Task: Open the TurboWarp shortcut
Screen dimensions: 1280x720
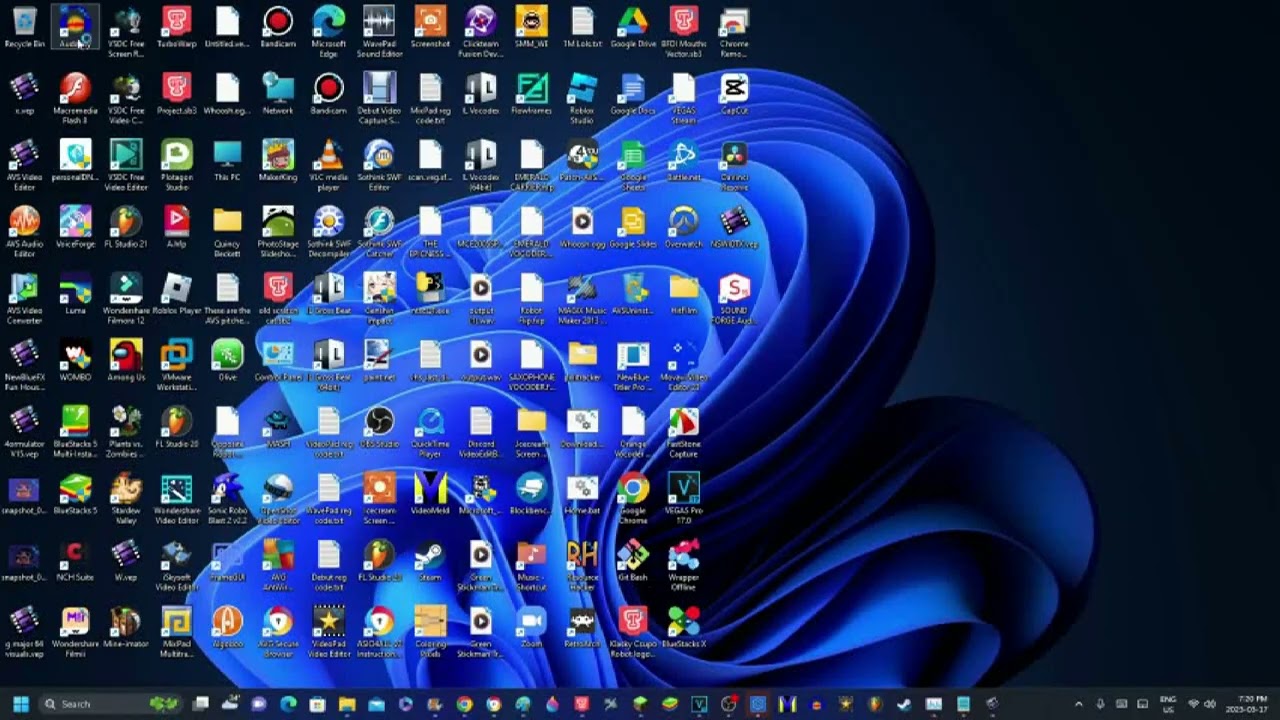Action: point(177,27)
